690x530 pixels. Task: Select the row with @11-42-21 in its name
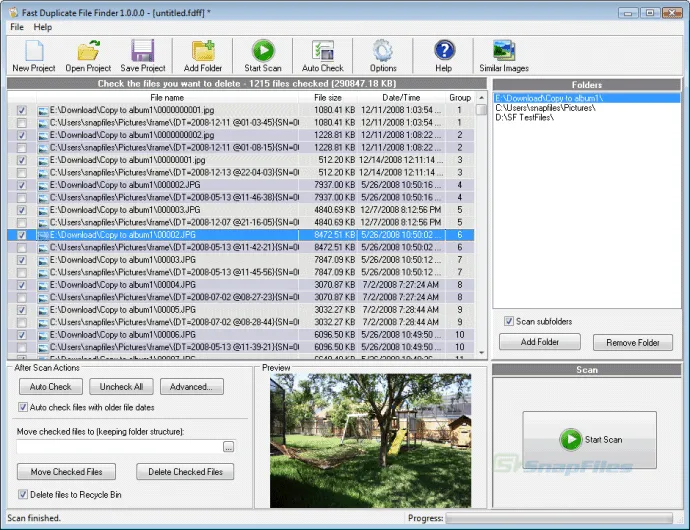[241, 247]
